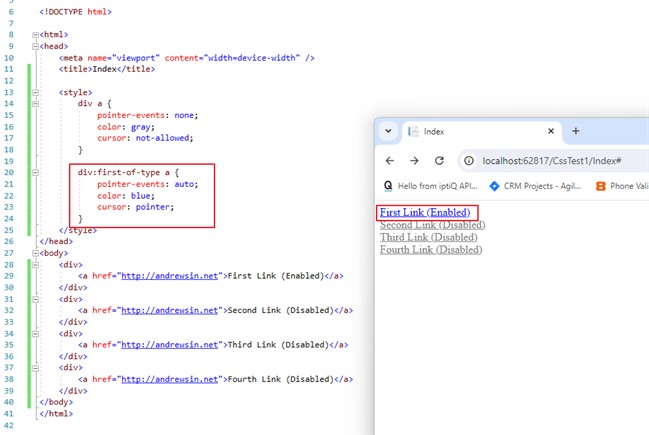Open CRM Projects bookmark
The height and width of the screenshot is (435, 649).
(535, 186)
